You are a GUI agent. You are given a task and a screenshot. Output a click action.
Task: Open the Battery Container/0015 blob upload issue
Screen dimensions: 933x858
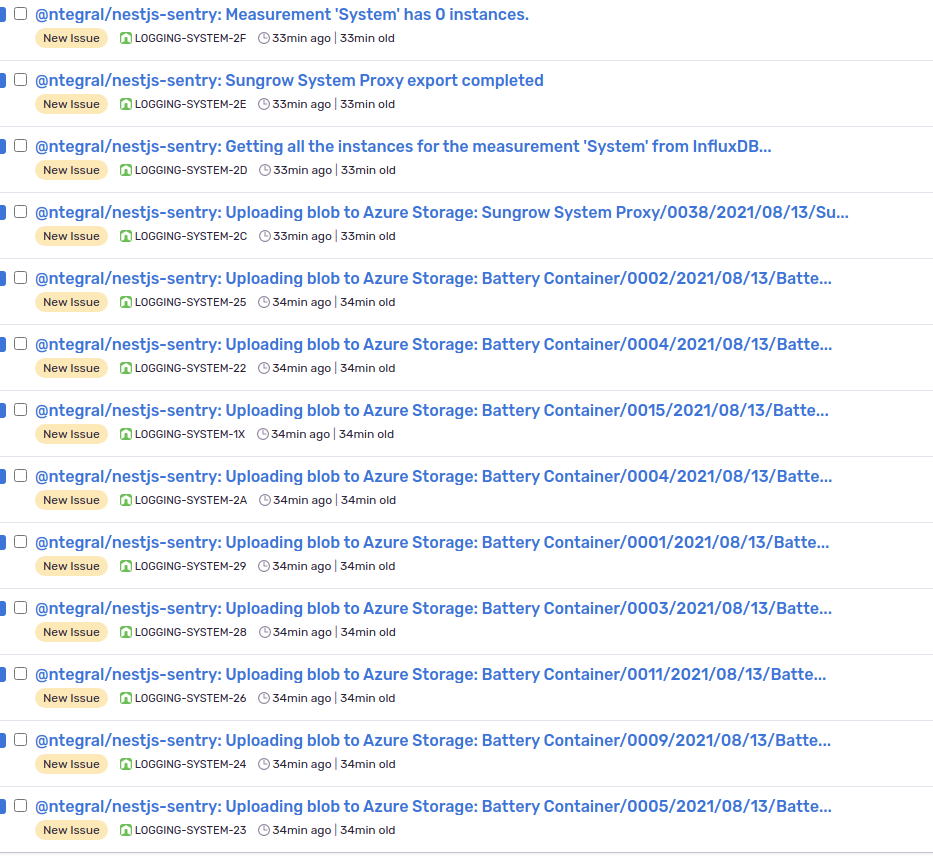432,411
